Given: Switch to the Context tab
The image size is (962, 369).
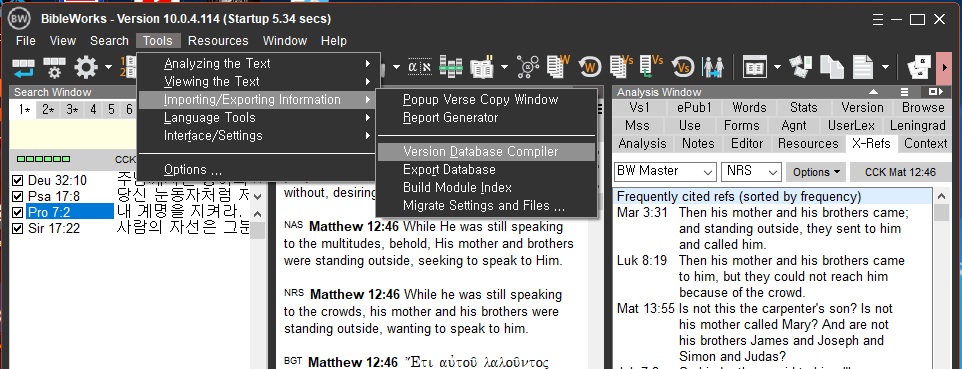Looking at the screenshot, I should coord(925,144).
